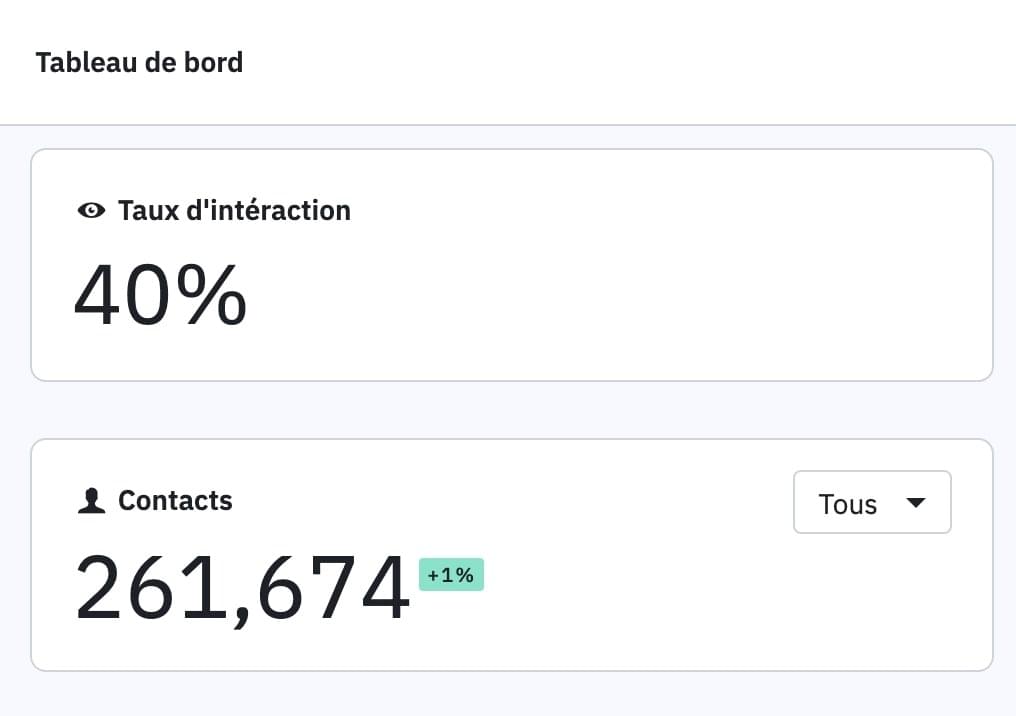This screenshot has width=1016, height=716.
Task: Select the Taux d'intéraction card
Action: point(512,265)
